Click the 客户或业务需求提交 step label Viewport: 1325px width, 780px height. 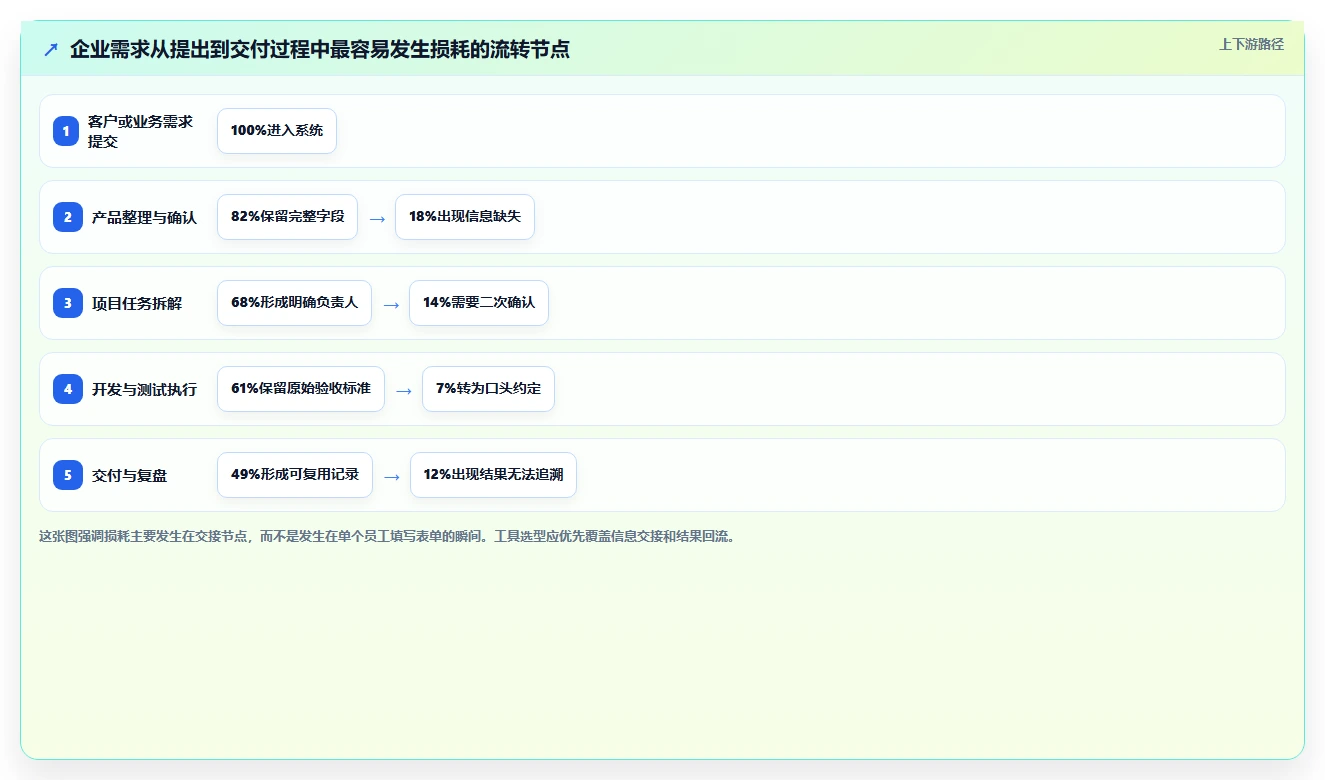click(141, 131)
